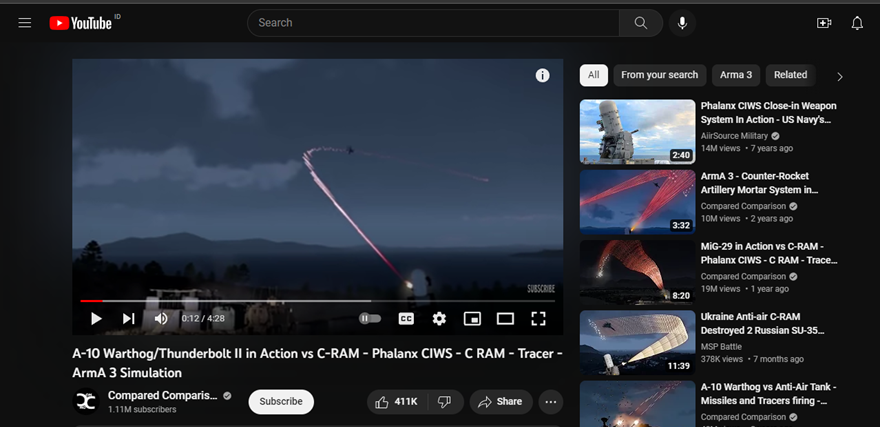
Task: Go to YouTube home via logo
Action: pos(81,23)
